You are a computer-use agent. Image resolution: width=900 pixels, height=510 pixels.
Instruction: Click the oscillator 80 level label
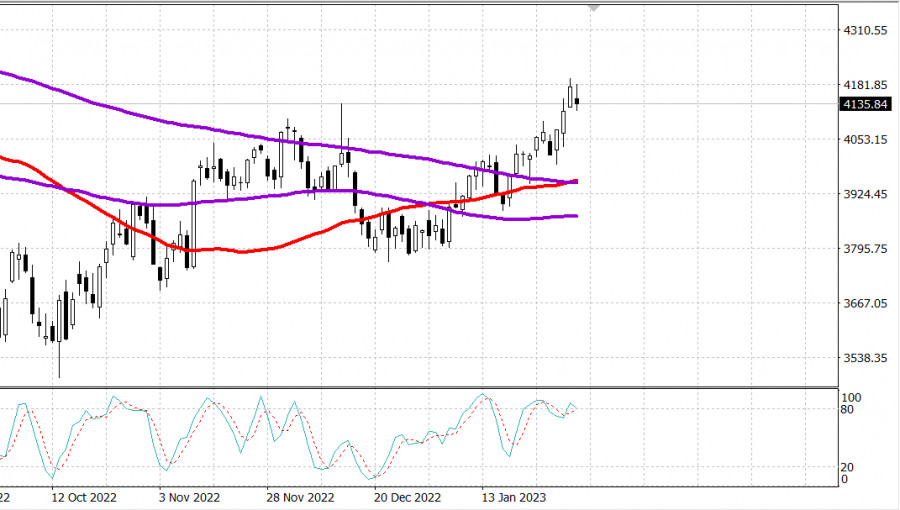click(846, 409)
